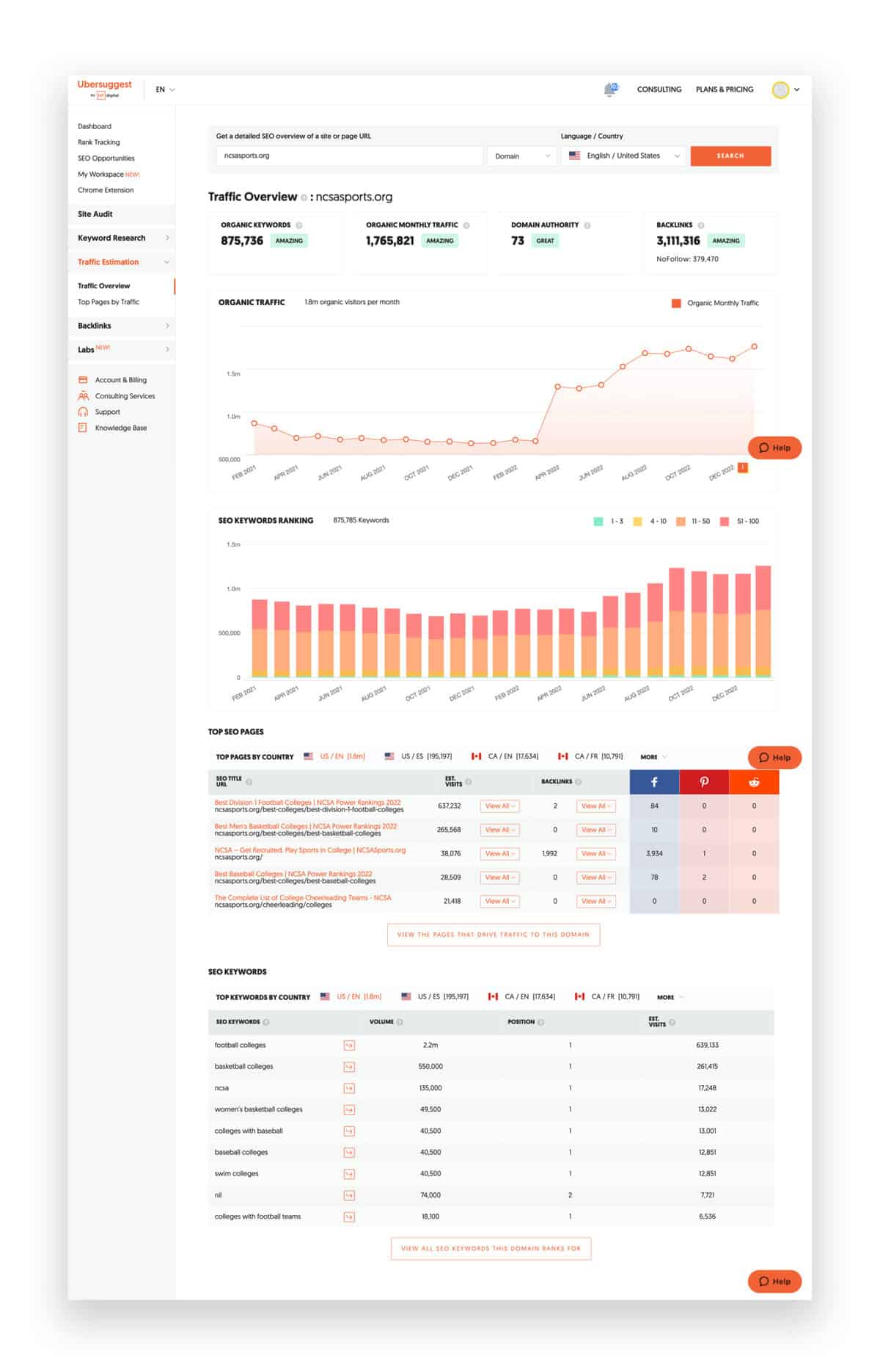Image resolution: width=880 pixels, height=1372 pixels.
Task: Click the last data point on traffic chart
Action: pyautogui.click(x=754, y=347)
